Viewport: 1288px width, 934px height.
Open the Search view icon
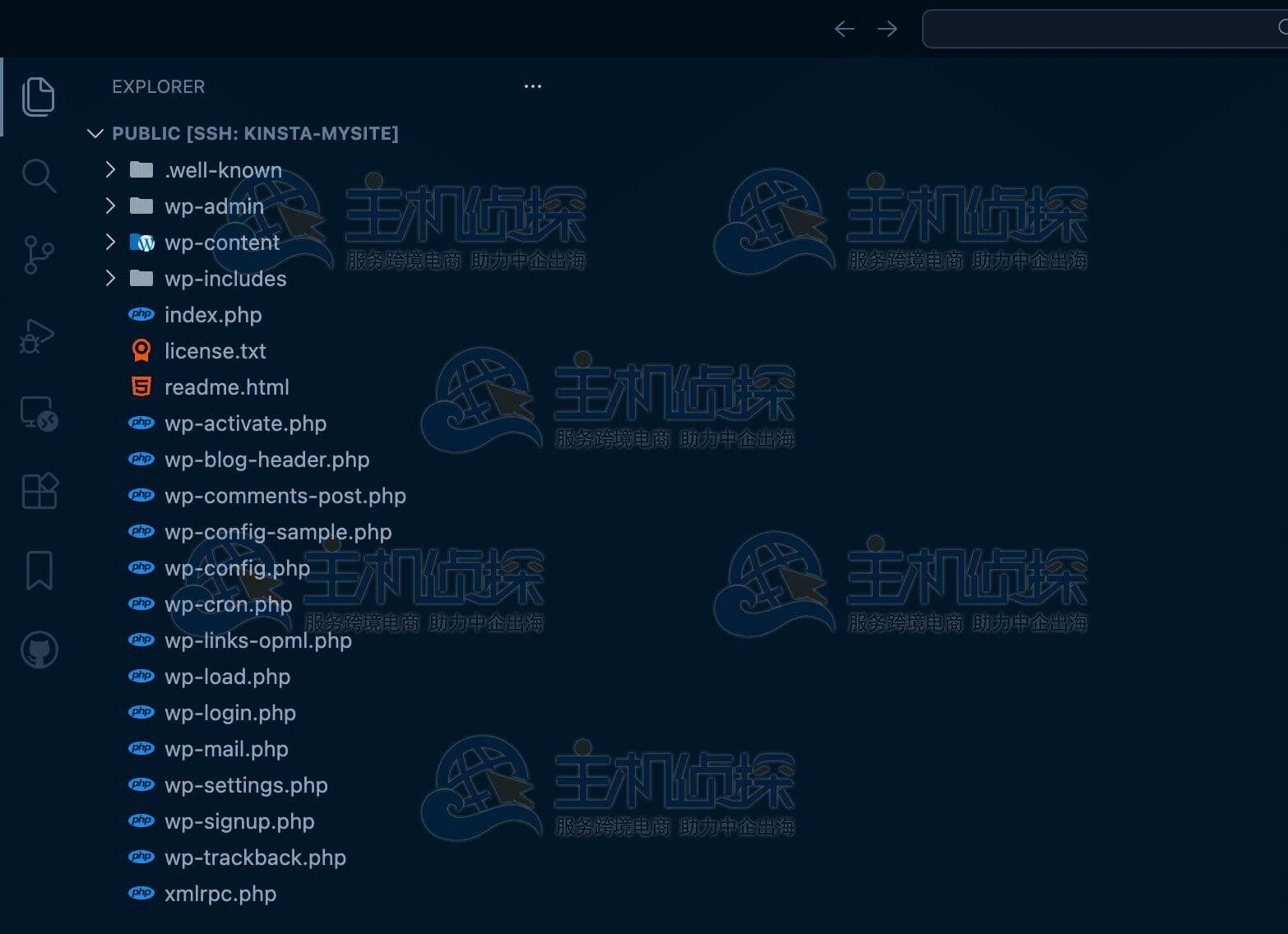click(x=39, y=175)
